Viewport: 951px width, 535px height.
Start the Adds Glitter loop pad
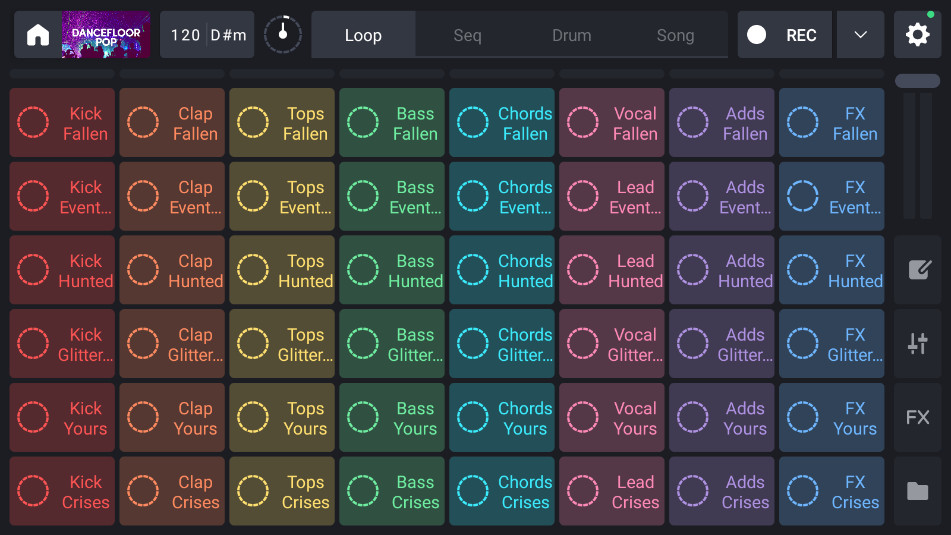[x=722, y=344]
